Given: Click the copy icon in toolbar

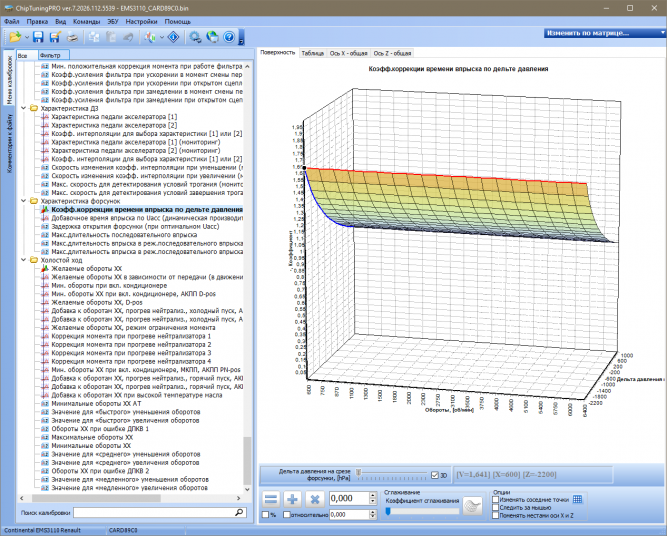Looking at the screenshot, I should tap(94, 37).
